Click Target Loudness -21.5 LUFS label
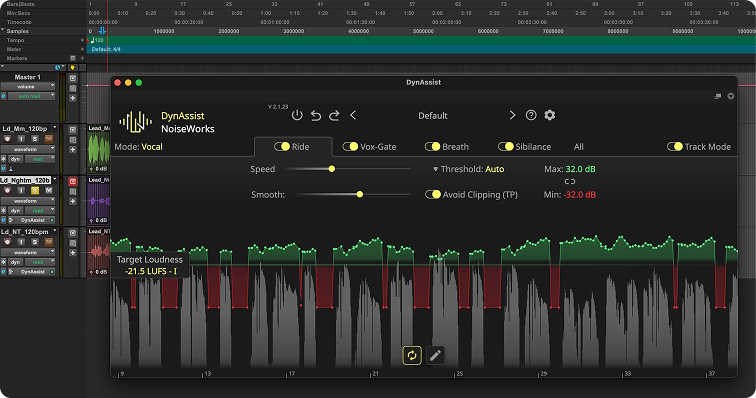 click(x=150, y=265)
